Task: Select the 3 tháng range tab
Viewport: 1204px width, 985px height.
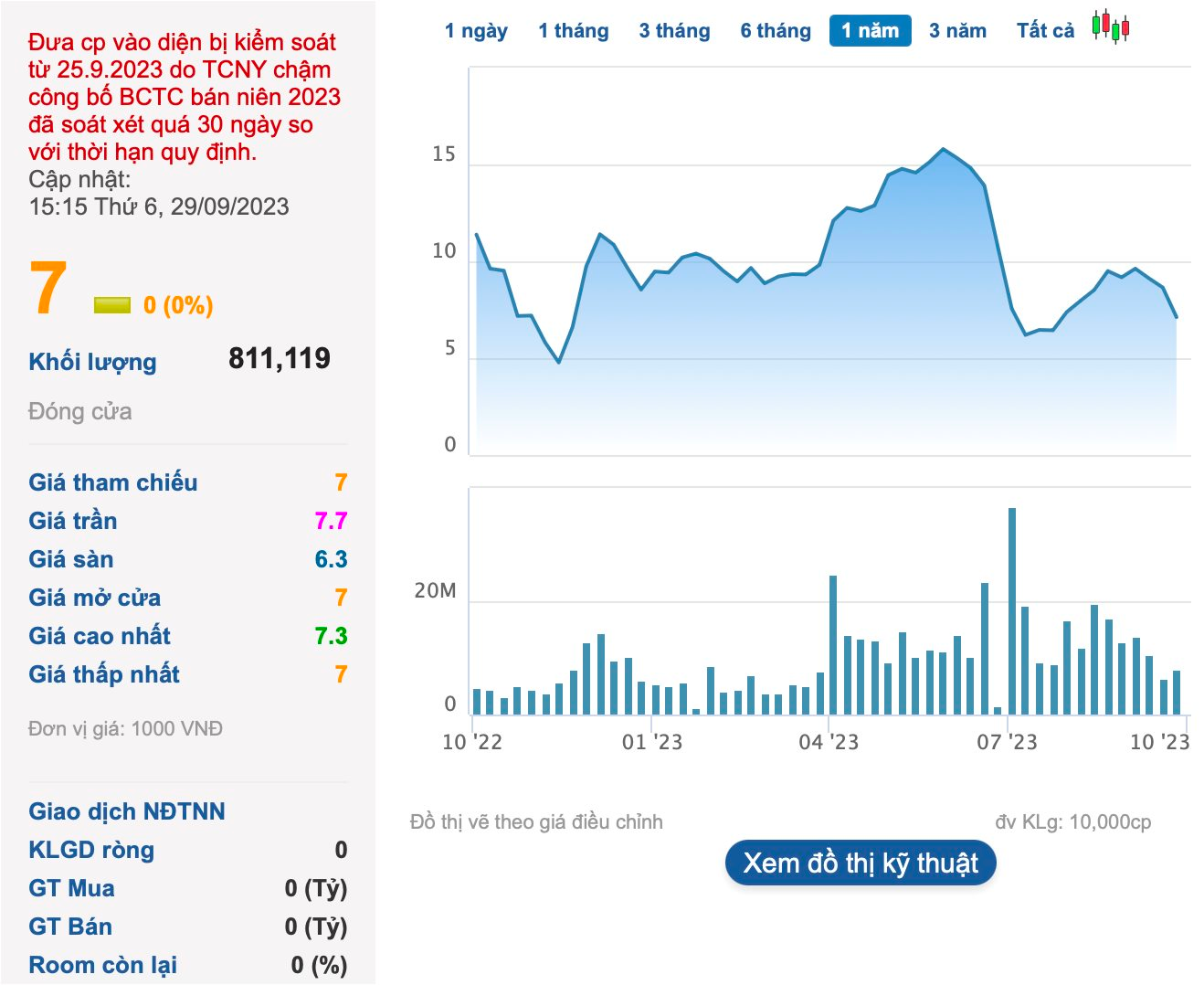Action: coord(674,31)
